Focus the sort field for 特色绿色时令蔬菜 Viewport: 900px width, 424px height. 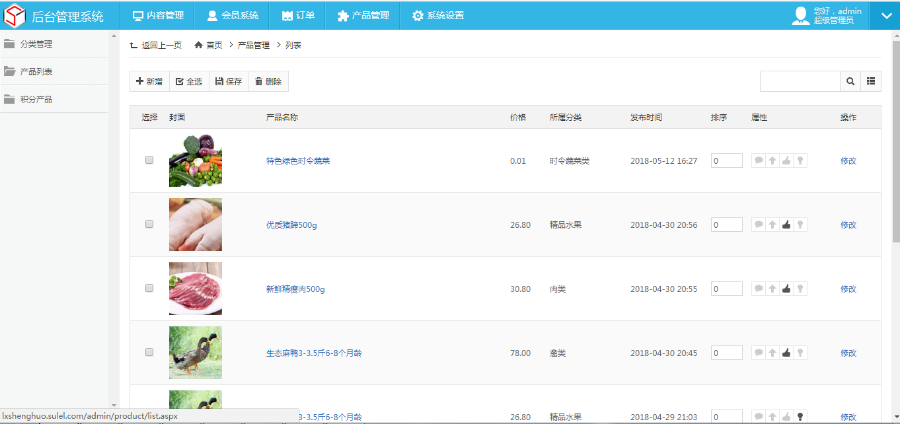coord(727,161)
